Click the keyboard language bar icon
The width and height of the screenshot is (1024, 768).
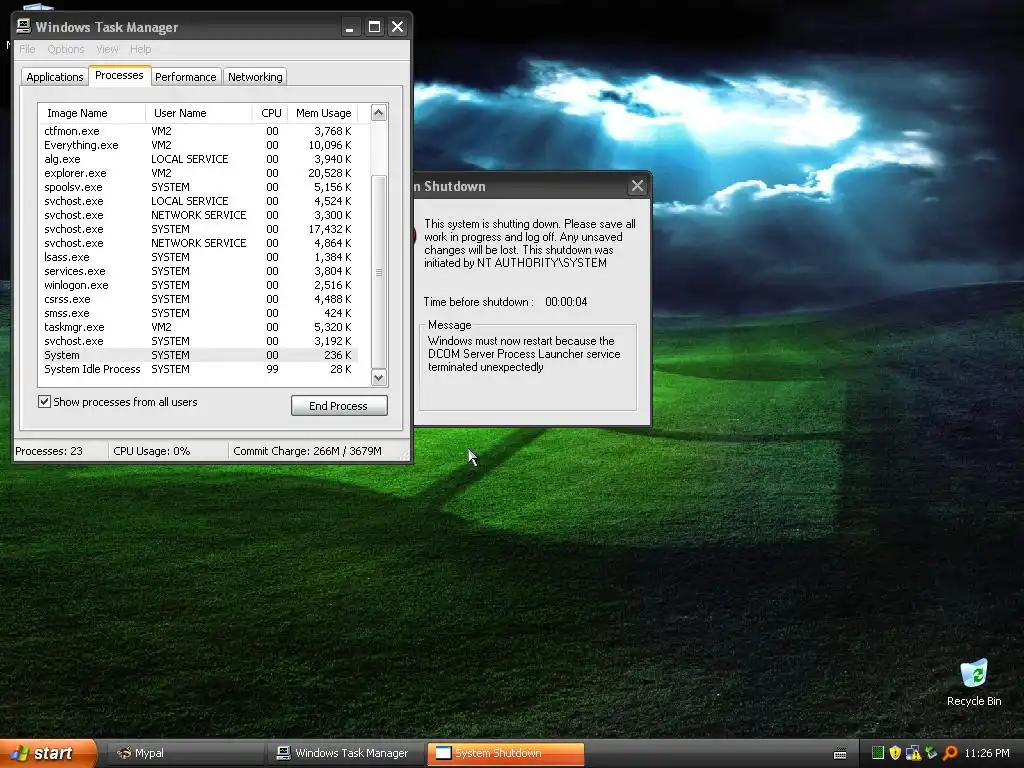pos(840,754)
